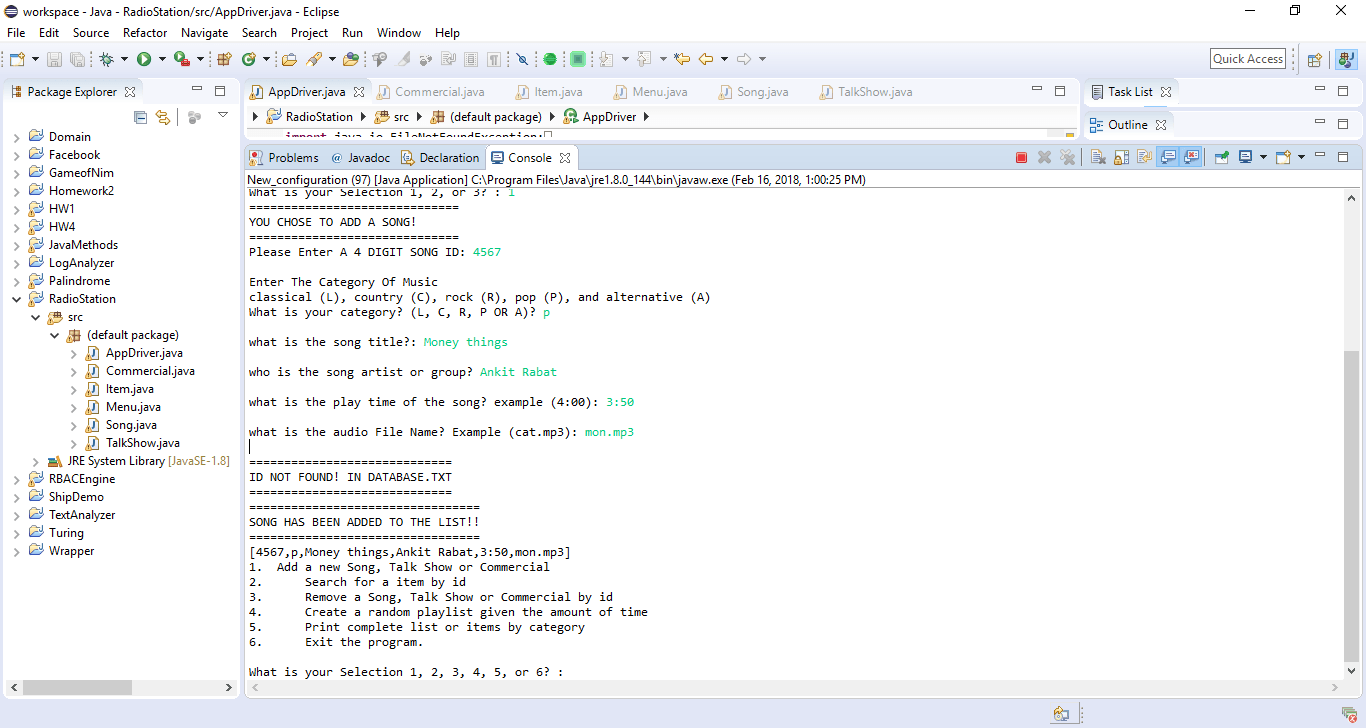Toggle Scroll Lock in Console toolbar
The image size is (1366, 728).
1121,157
